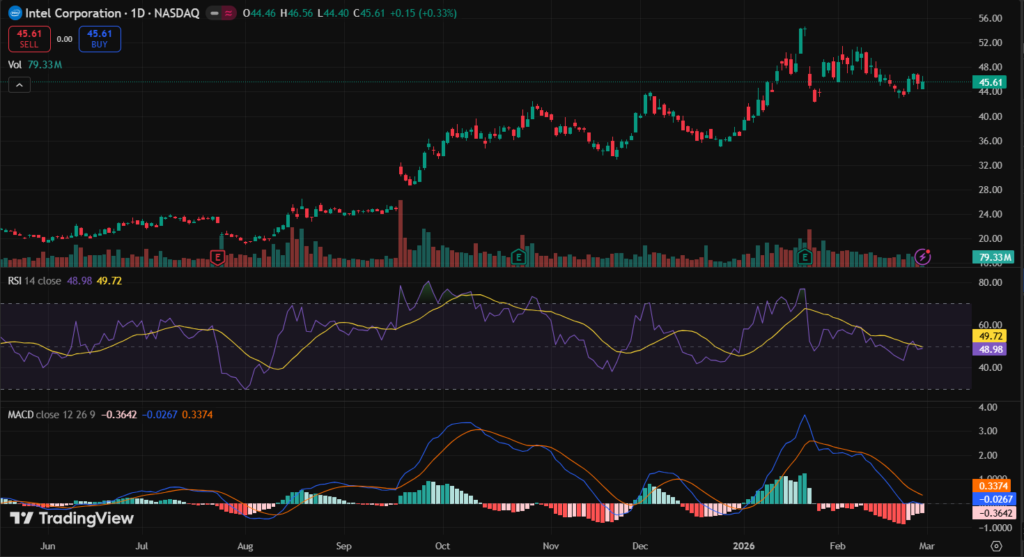The height and width of the screenshot is (557, 1024).
Task: Click the green 45.61 price axis label
Action: 991,82
